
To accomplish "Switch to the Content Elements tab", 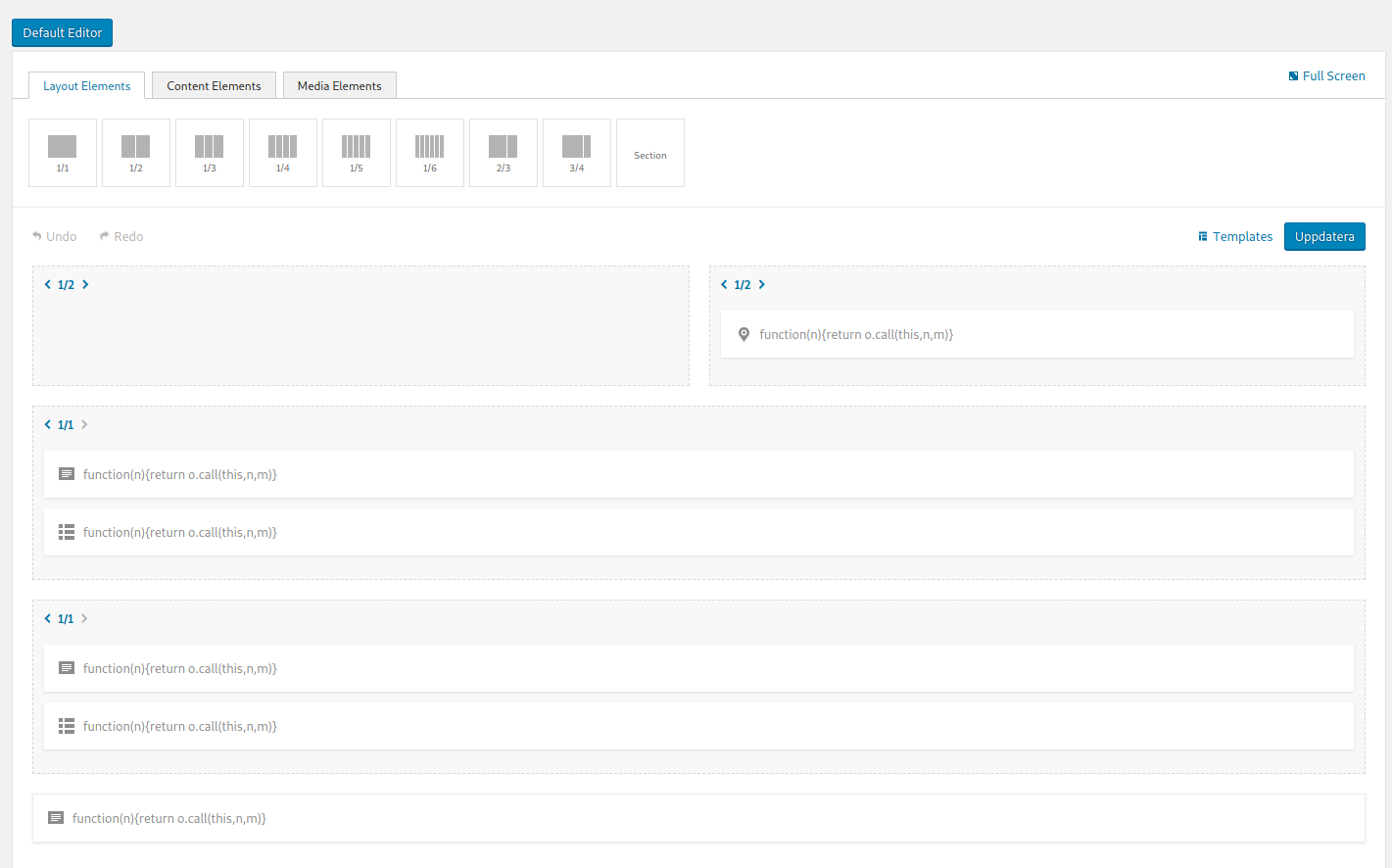I will point(214,85).
